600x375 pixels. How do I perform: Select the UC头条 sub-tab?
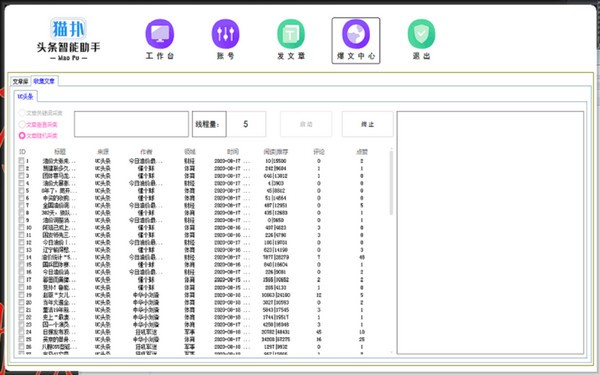[x=26, y=97]
